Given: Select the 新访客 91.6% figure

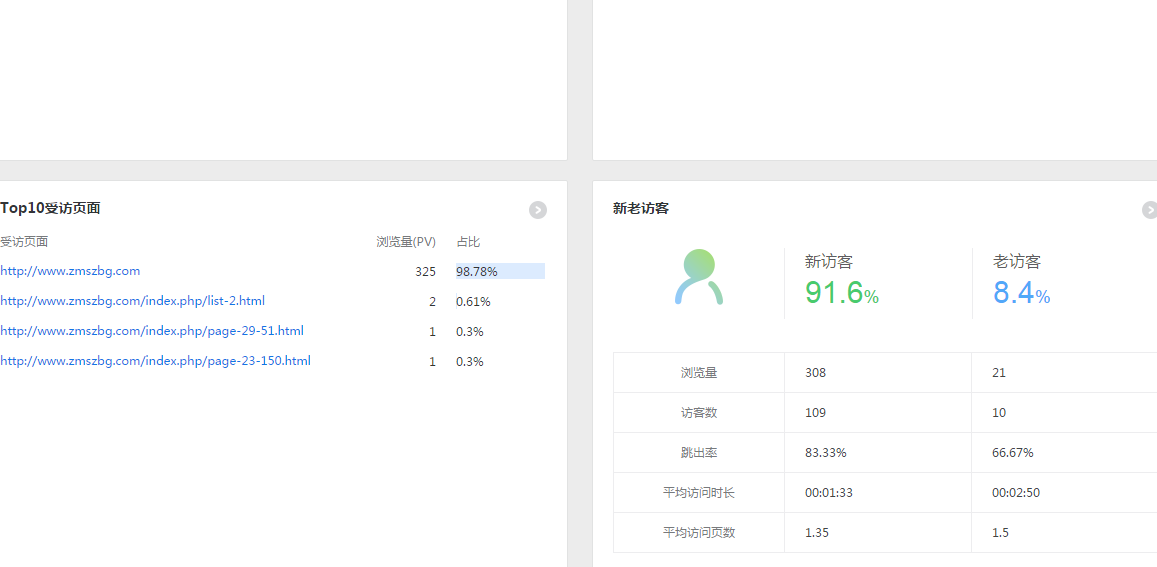Looking at the screenshot, I should (841, 293).
